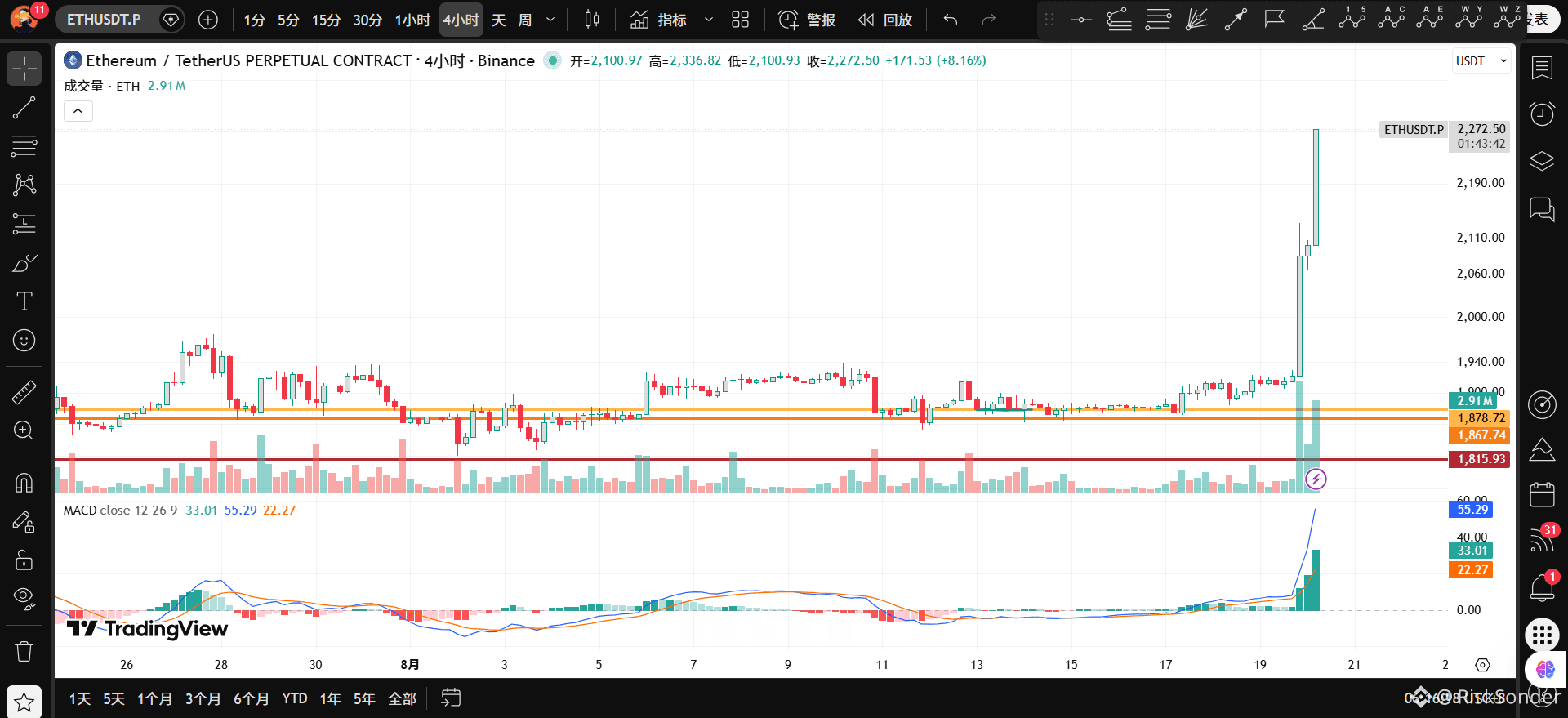Start bar replay with 回放
This screenshot has height=718, width=1568.
pyautogui.click(x=885, y=20)
